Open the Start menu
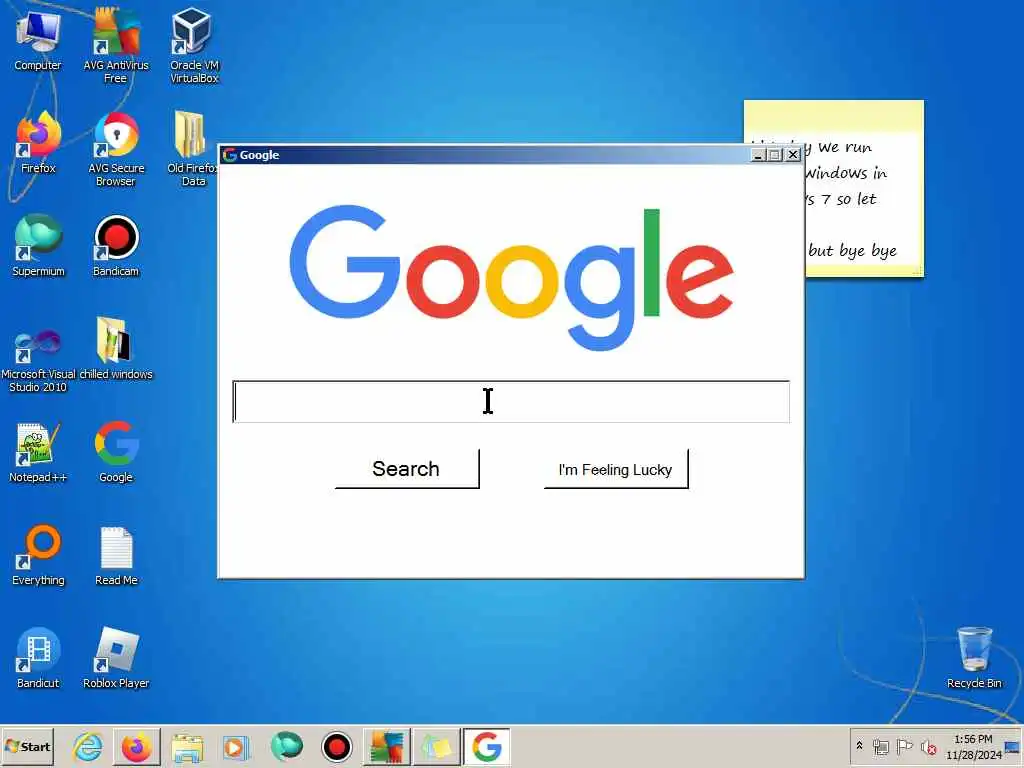Viewport: 1024px width, 768px height. [x=27, y=746]
